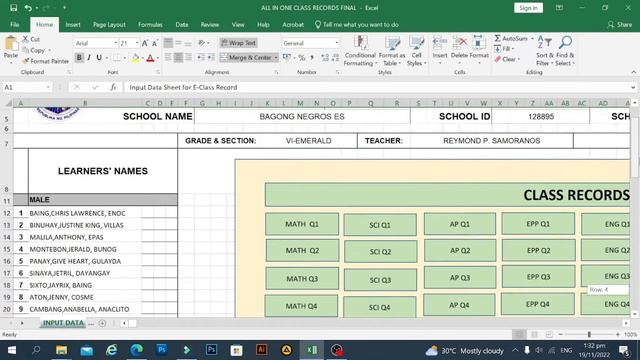Click the Insert Function fx icon
The height and width of the screenshot is (360, 640).
point(113,87)
